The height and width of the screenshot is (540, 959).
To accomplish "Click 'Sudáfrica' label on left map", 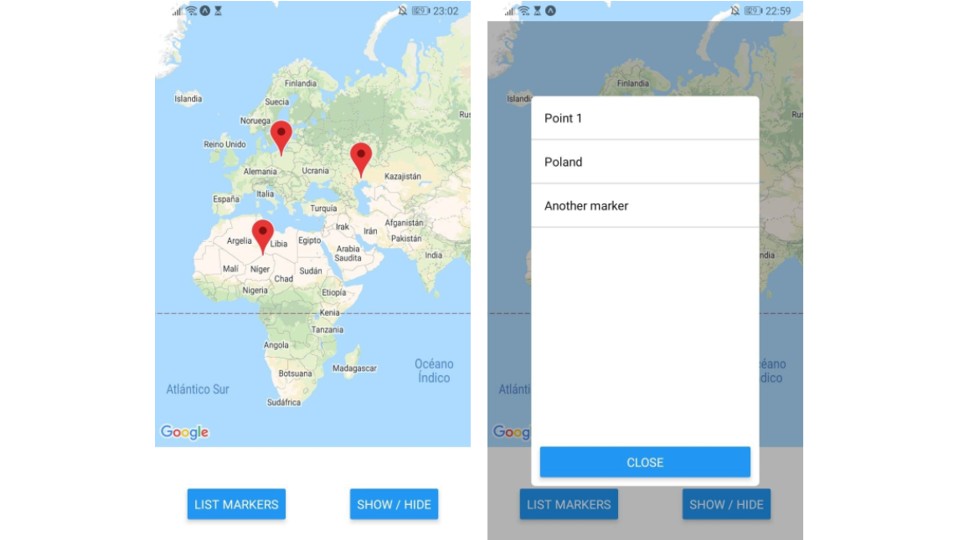I will point(284,402).
